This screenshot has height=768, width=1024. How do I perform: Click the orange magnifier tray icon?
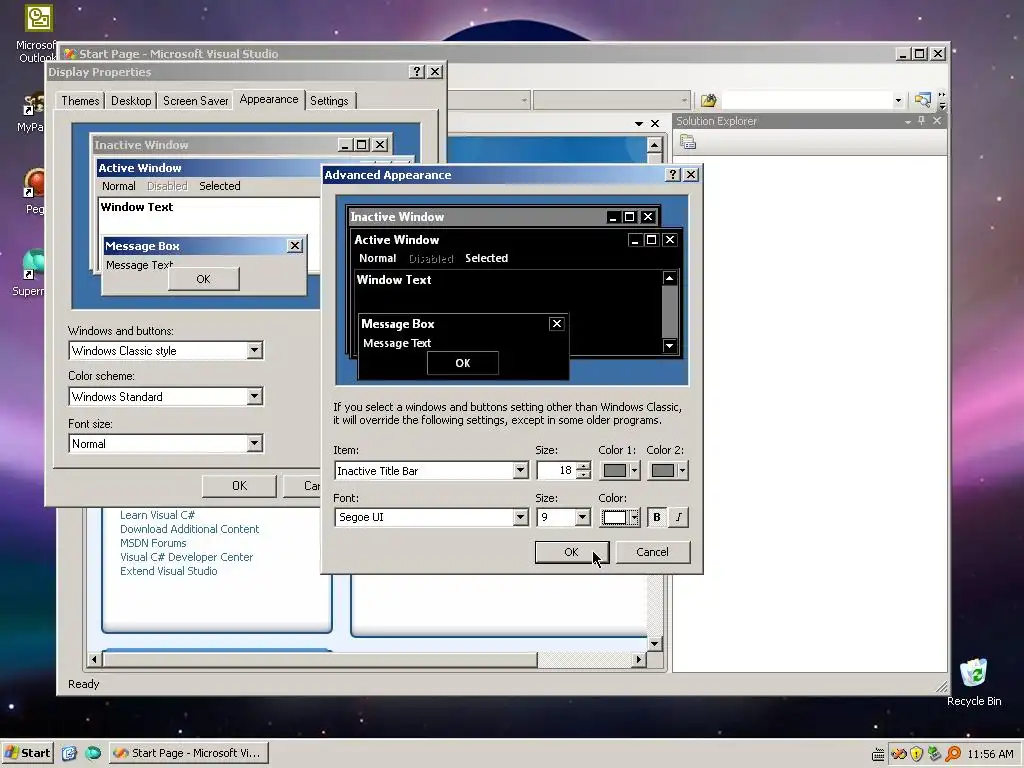click(x=953, y=754)
